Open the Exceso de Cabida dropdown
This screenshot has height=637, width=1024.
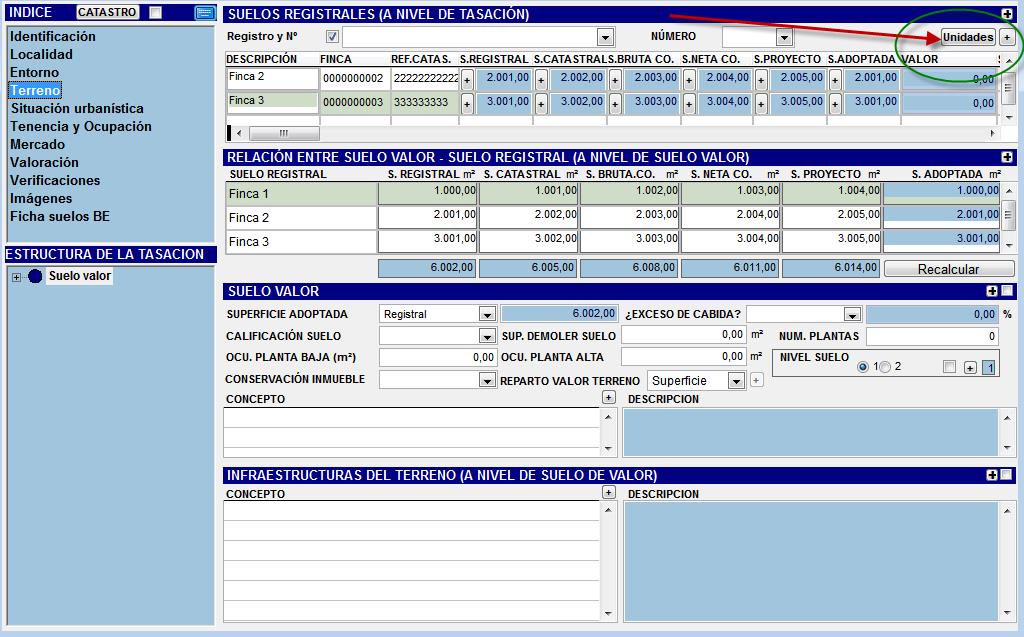tap(852, 315)
